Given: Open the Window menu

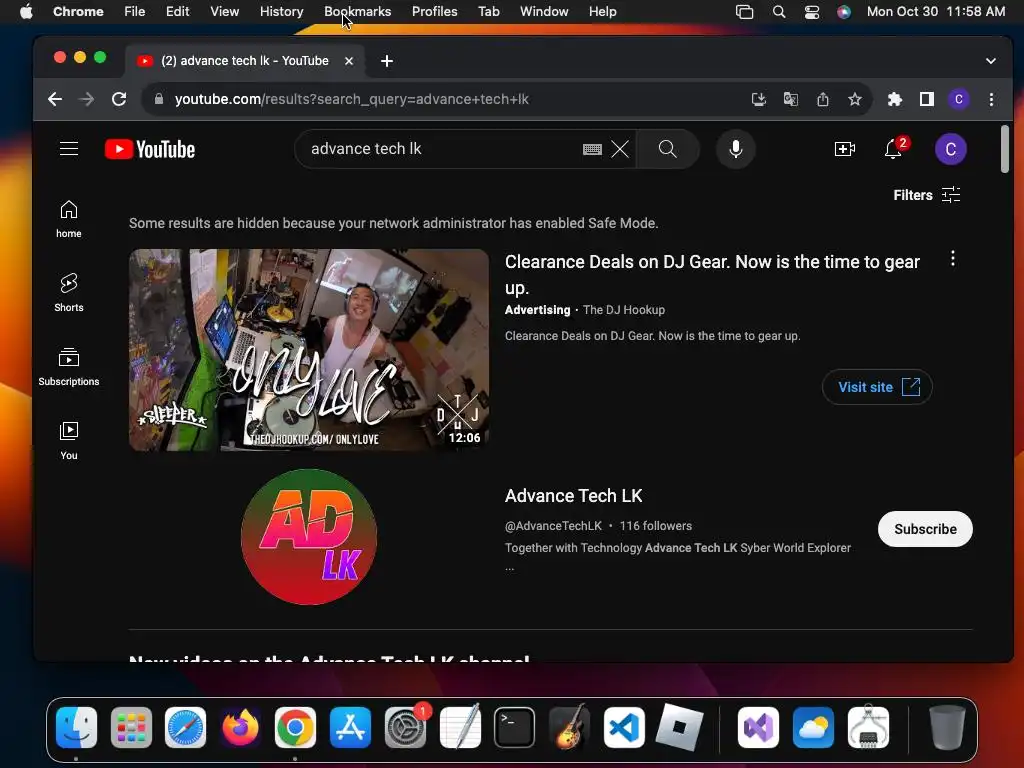Looking at the screenshot, I should click(x=544, y=12).
